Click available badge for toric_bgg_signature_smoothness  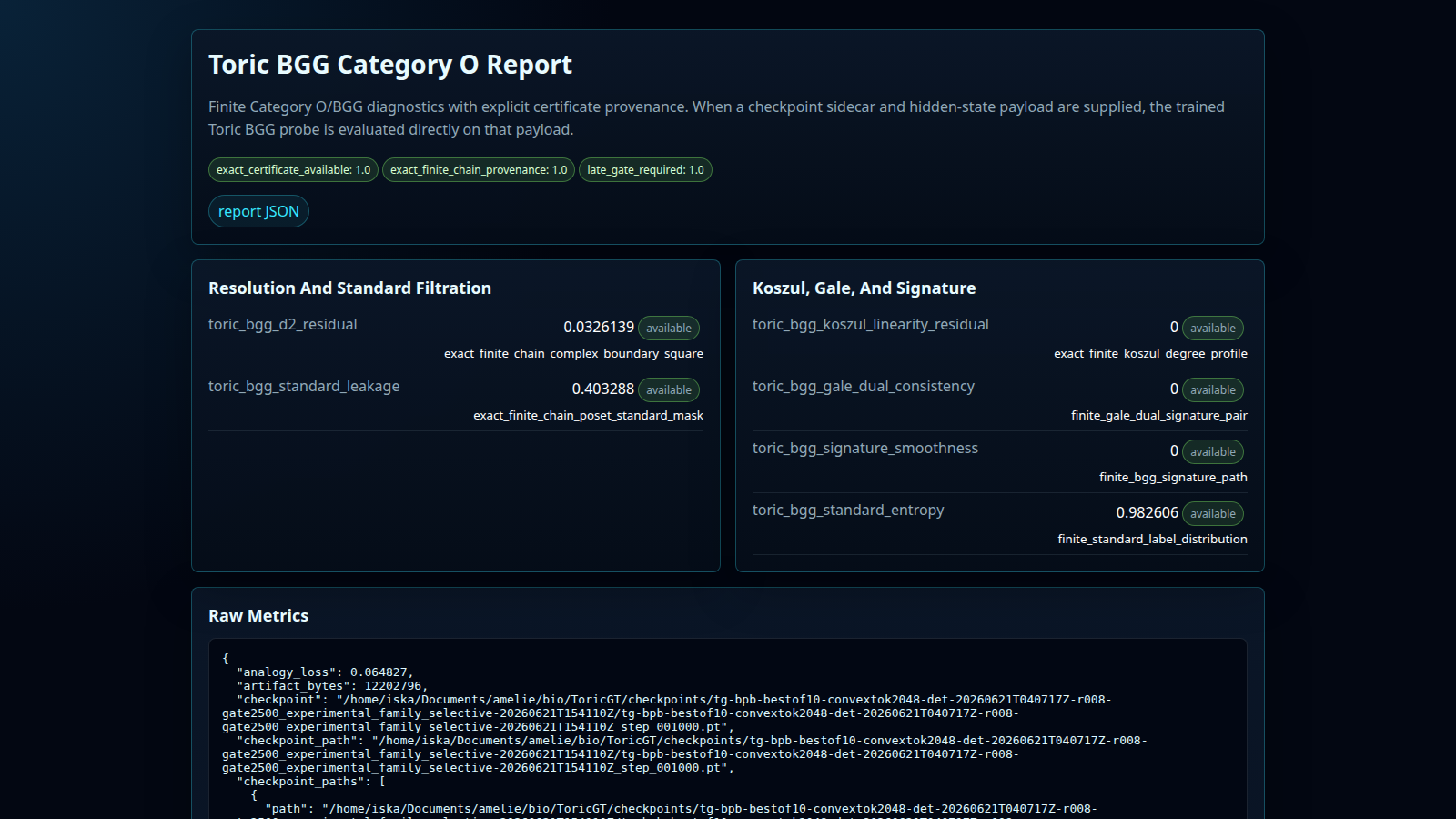pos(1213,451)
